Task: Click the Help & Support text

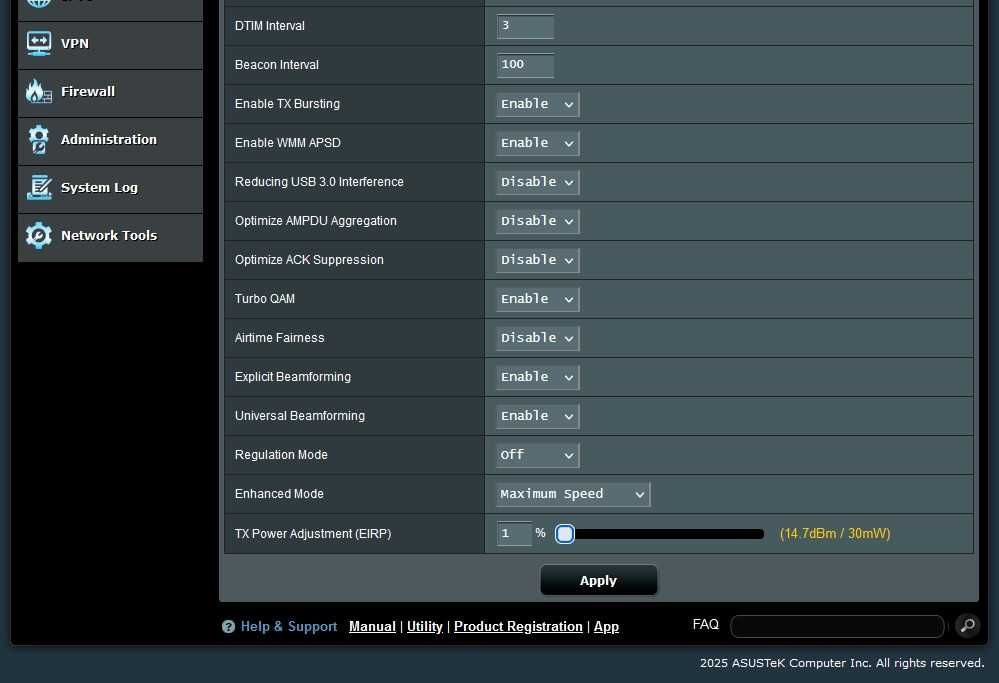Action: [289, 626]
